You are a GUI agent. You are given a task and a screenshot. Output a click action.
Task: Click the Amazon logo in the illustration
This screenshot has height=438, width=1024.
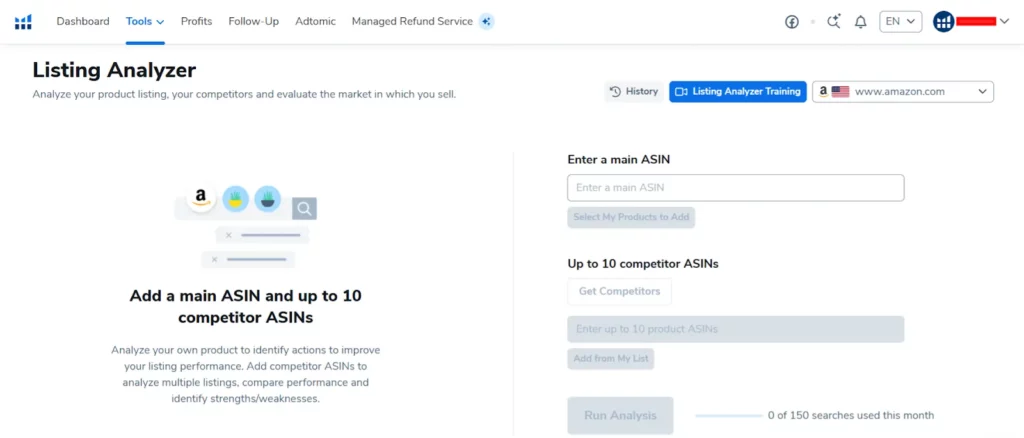(x=201, y=198)
